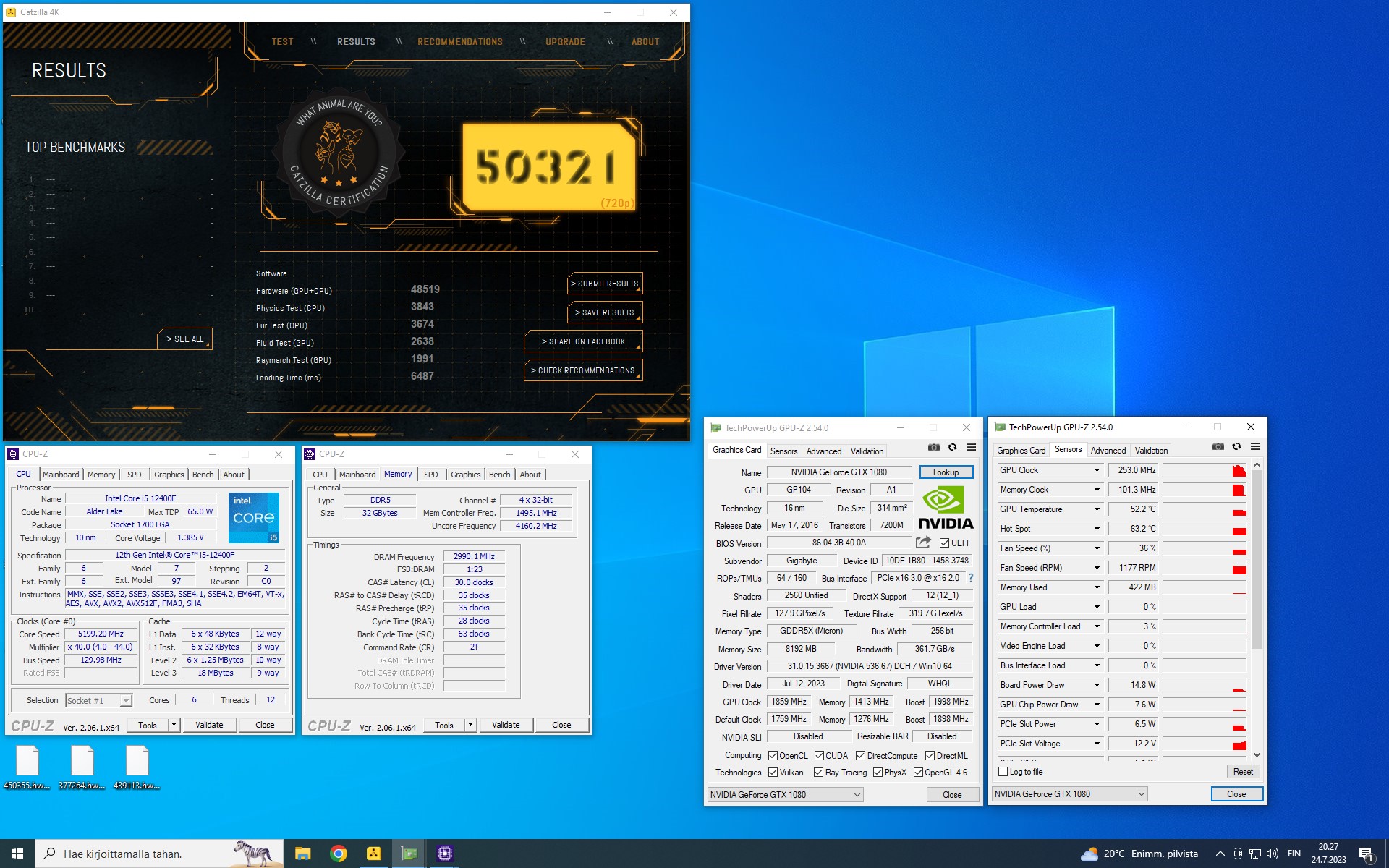This screenshot has width=1389, height=868.
Task: Click Intel Core i5 logo in CPU-Z
Action: pos(254,518)
